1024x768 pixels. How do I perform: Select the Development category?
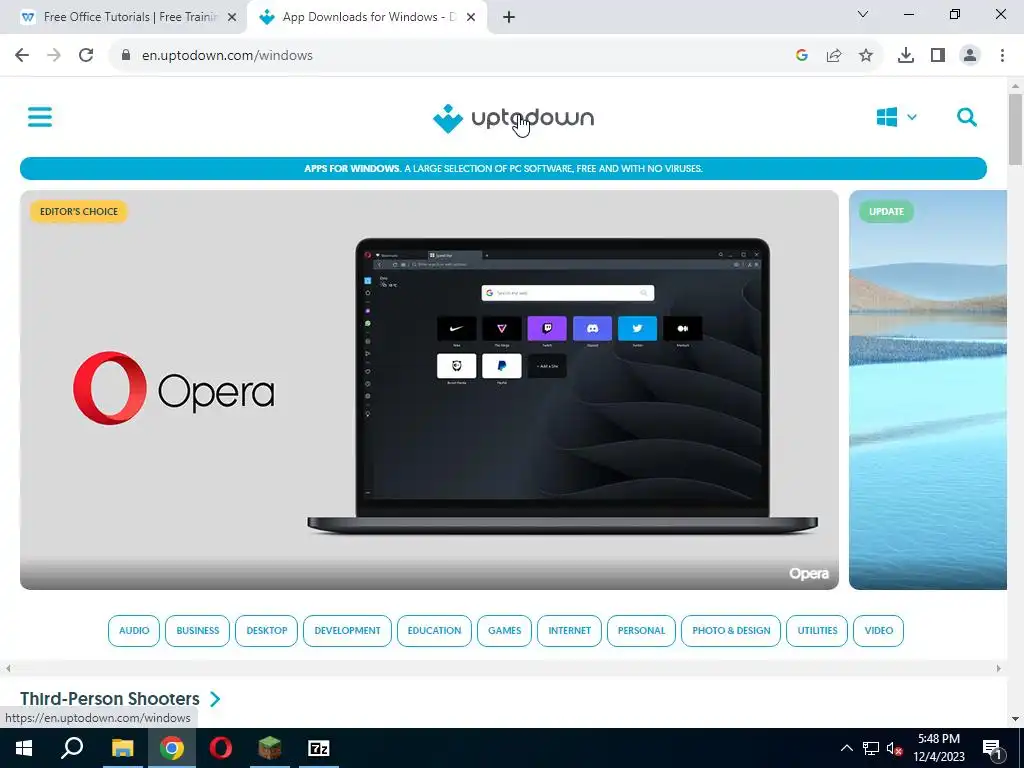pos(347,631)
